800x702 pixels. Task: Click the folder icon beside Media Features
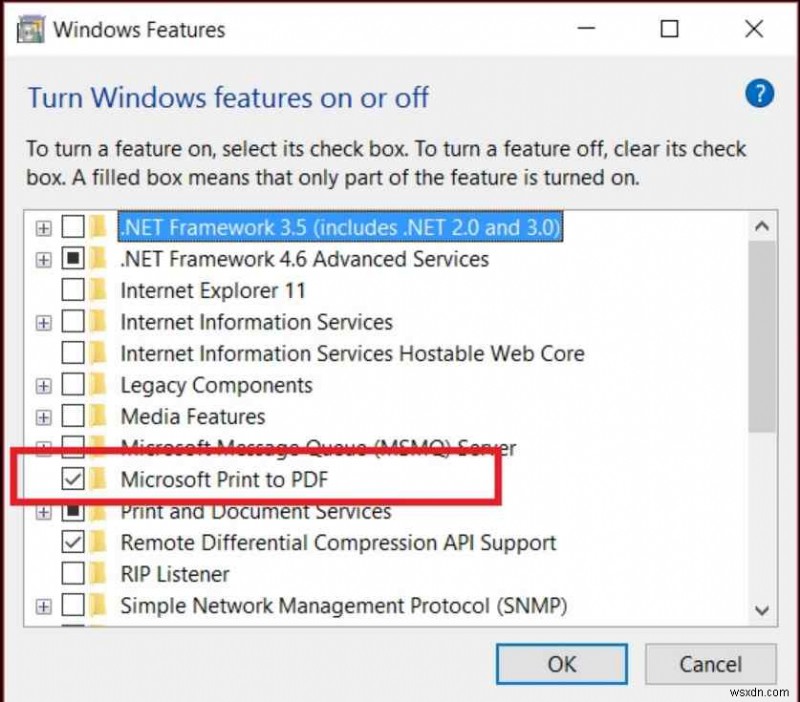[101, 417]
